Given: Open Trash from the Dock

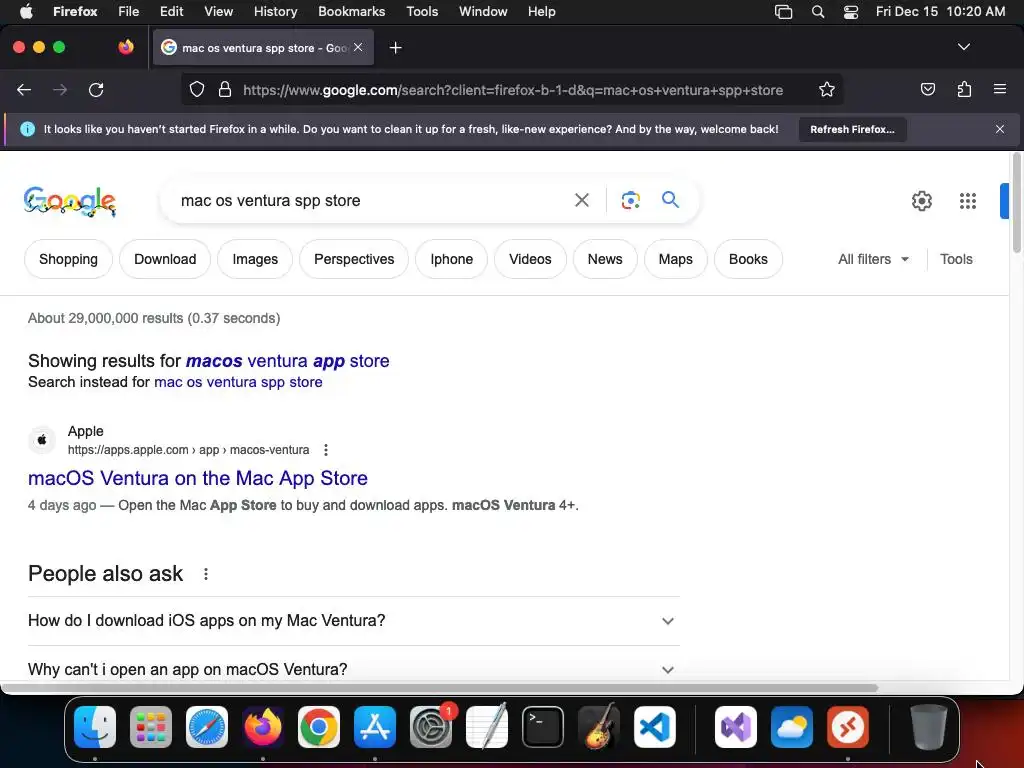Looking at the screenshot, I should tap(928, 727).
